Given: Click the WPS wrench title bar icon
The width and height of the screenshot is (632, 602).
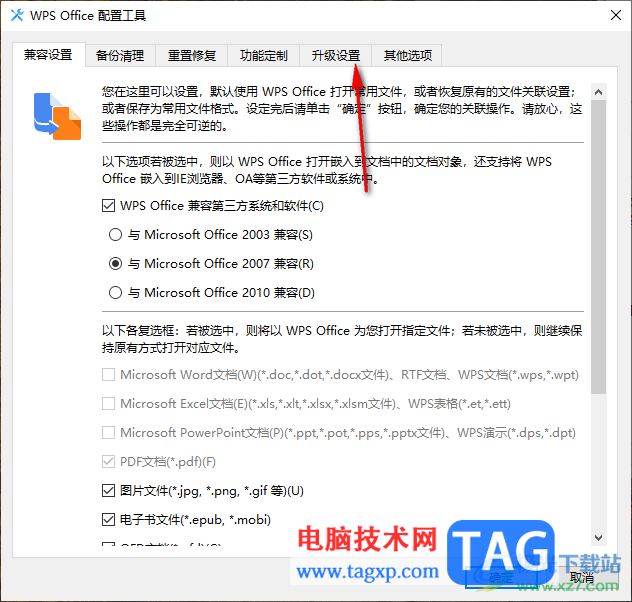Looking at the screenshot, I should tap(17, 15).
